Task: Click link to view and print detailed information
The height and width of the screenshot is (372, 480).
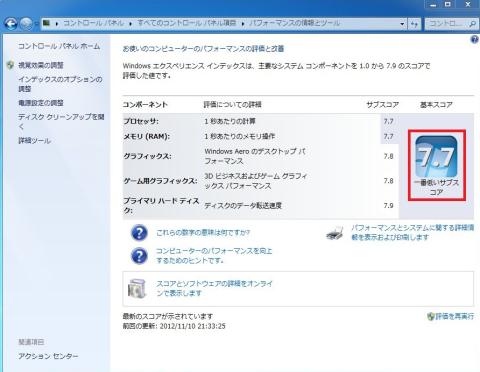Action: point(413,232)
